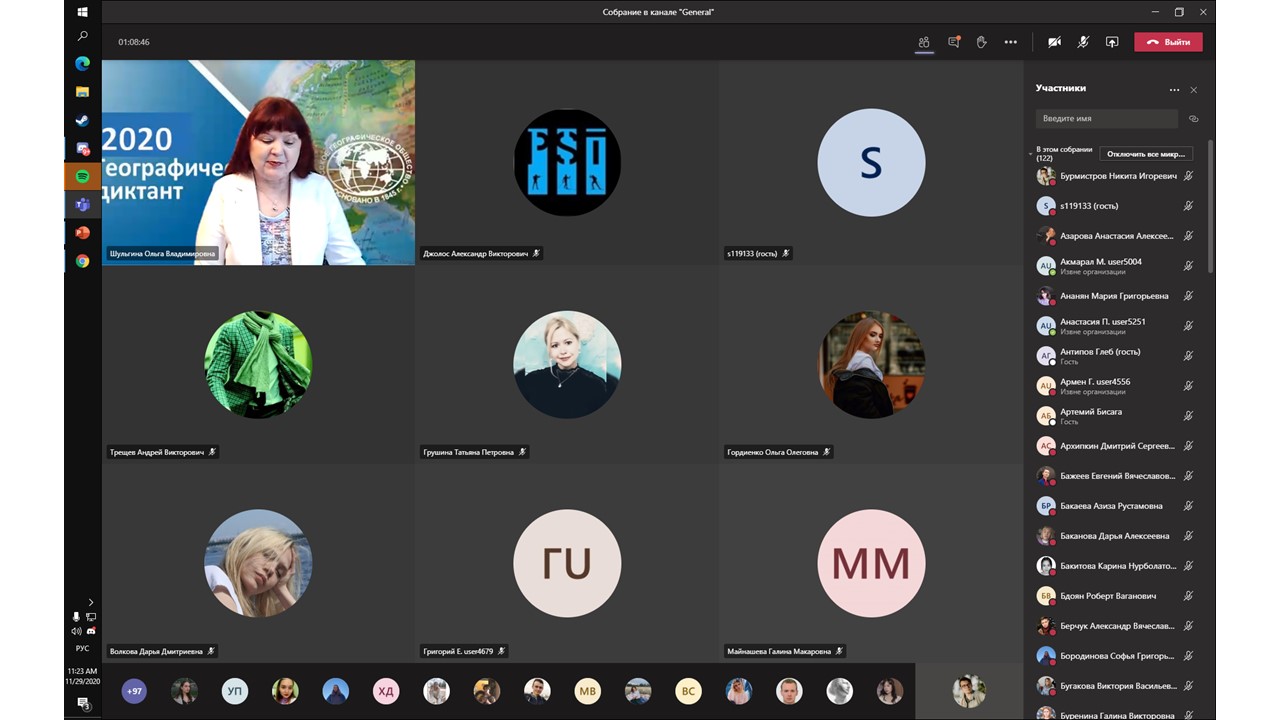The width and height of the screenshot is (1280, 720).
Task: Click the mic icon beside Бурмистров Никита Игоревич
Action: tap(1188, 176)
